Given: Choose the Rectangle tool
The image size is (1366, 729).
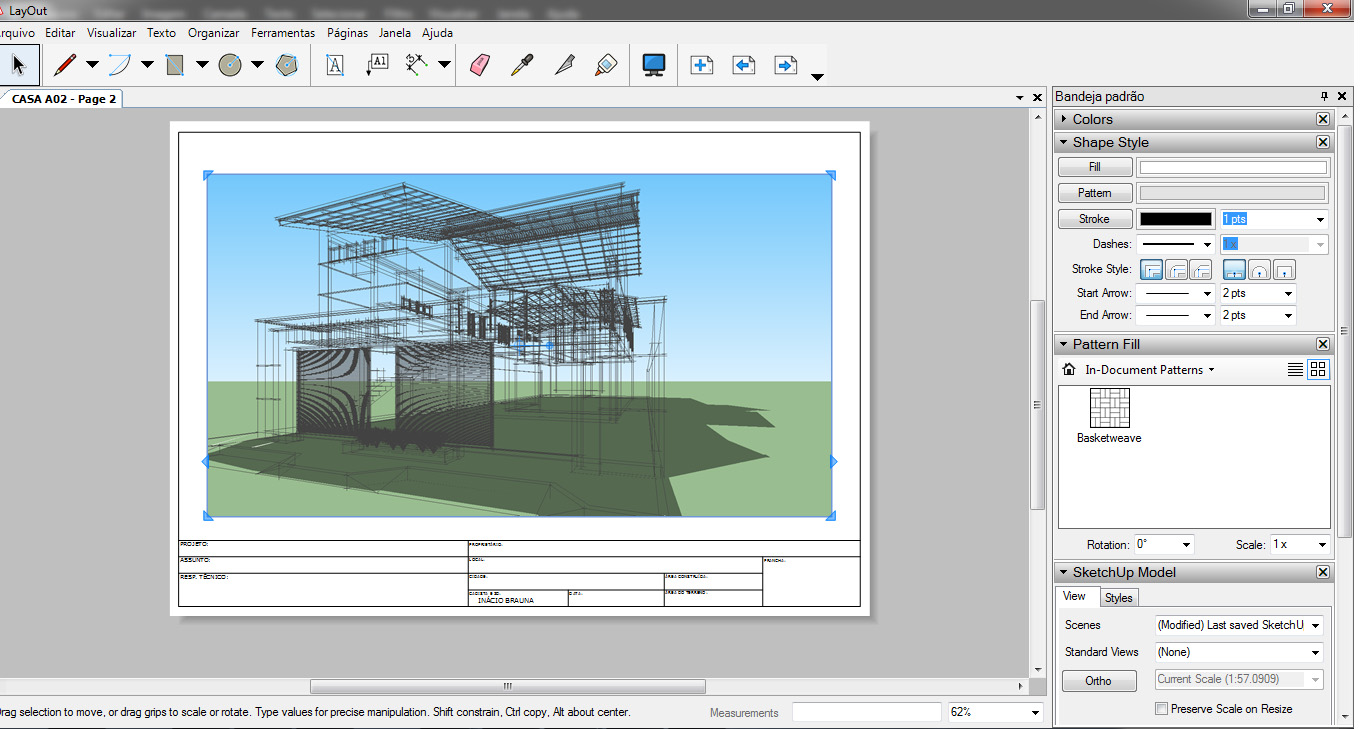Looking at the screenshot, I should (175, 65).
